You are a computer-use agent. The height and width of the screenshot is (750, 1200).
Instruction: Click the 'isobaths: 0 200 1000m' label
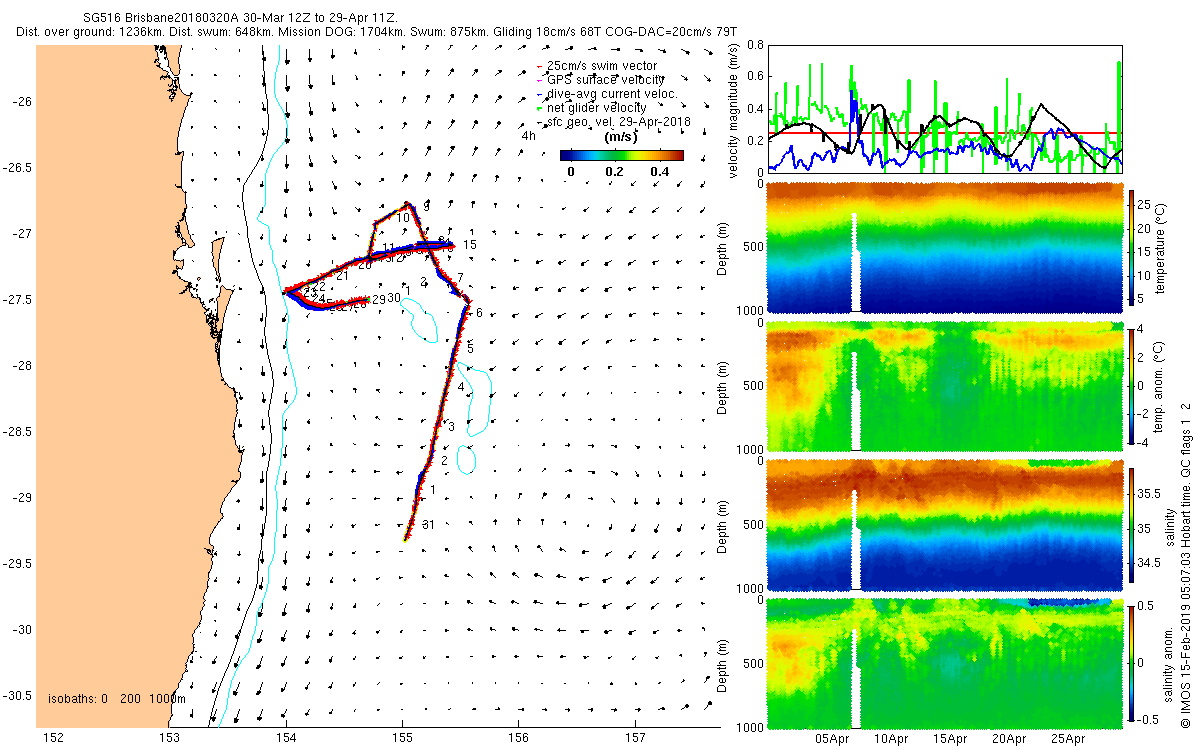(117, 698)
